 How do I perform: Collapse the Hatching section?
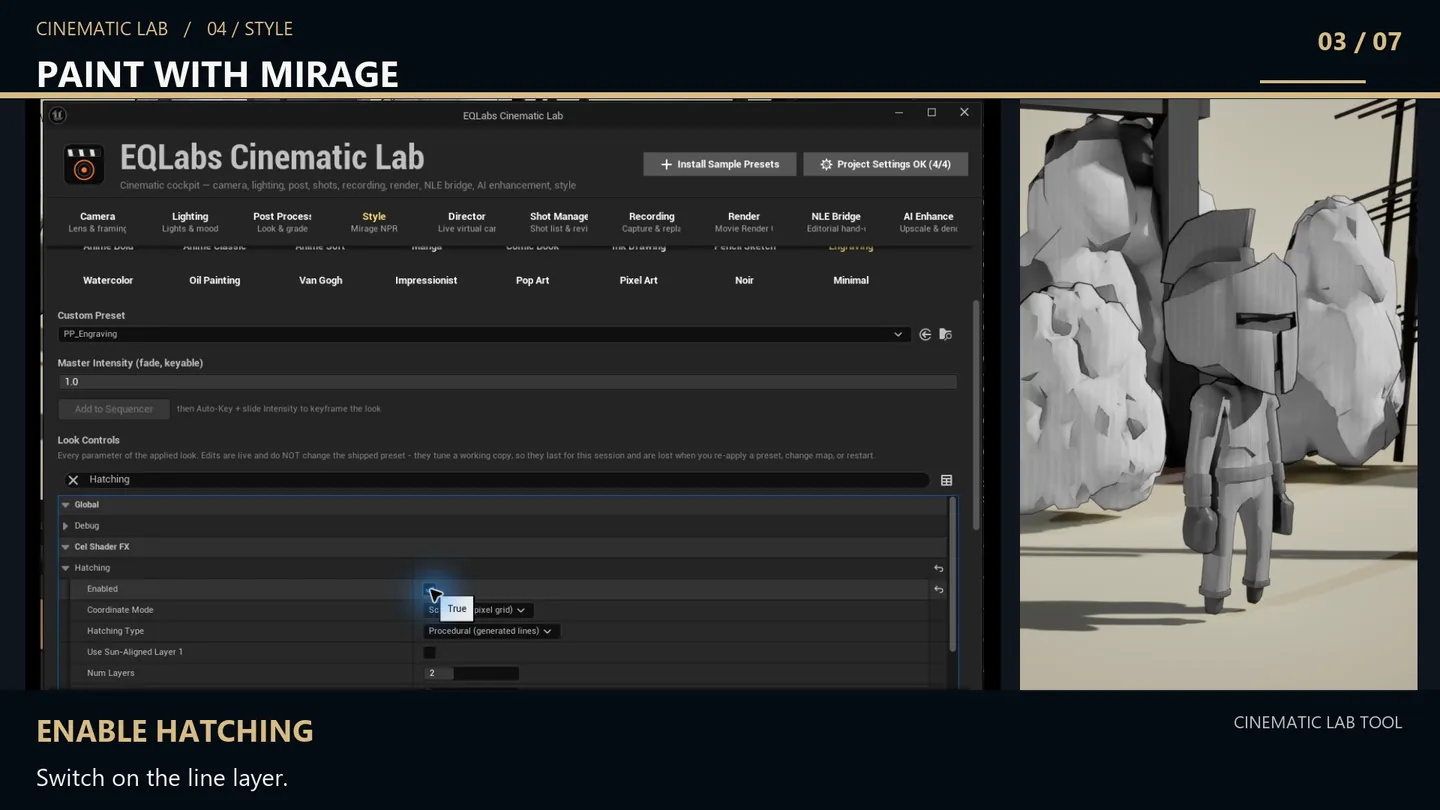(65, 568)
